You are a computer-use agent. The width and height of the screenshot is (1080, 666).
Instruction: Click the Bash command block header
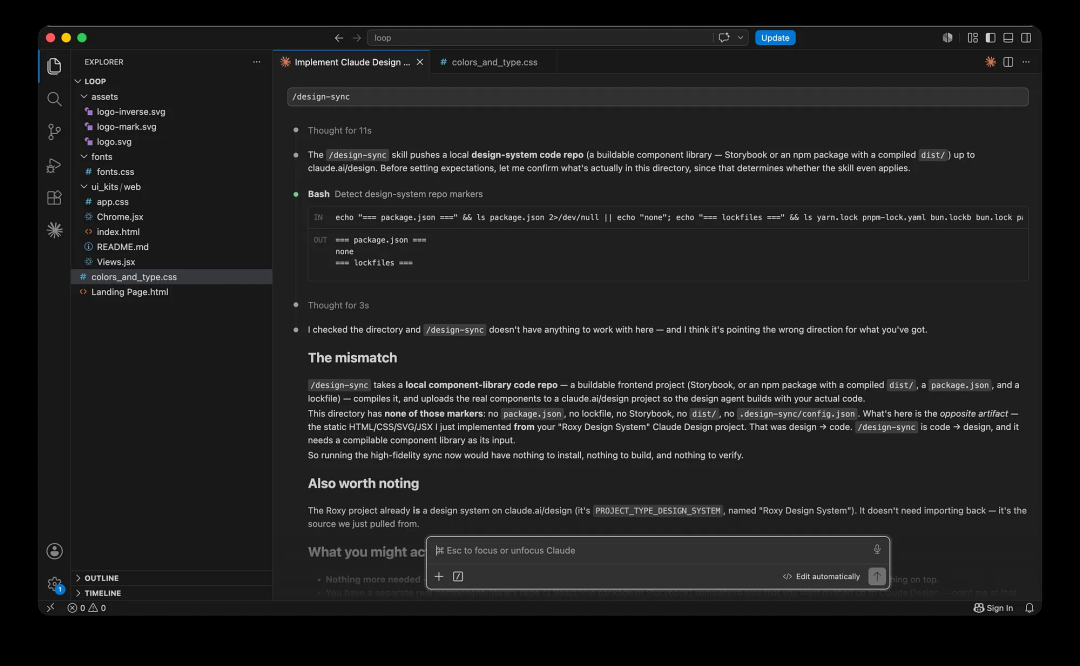(x=395, y=194)
